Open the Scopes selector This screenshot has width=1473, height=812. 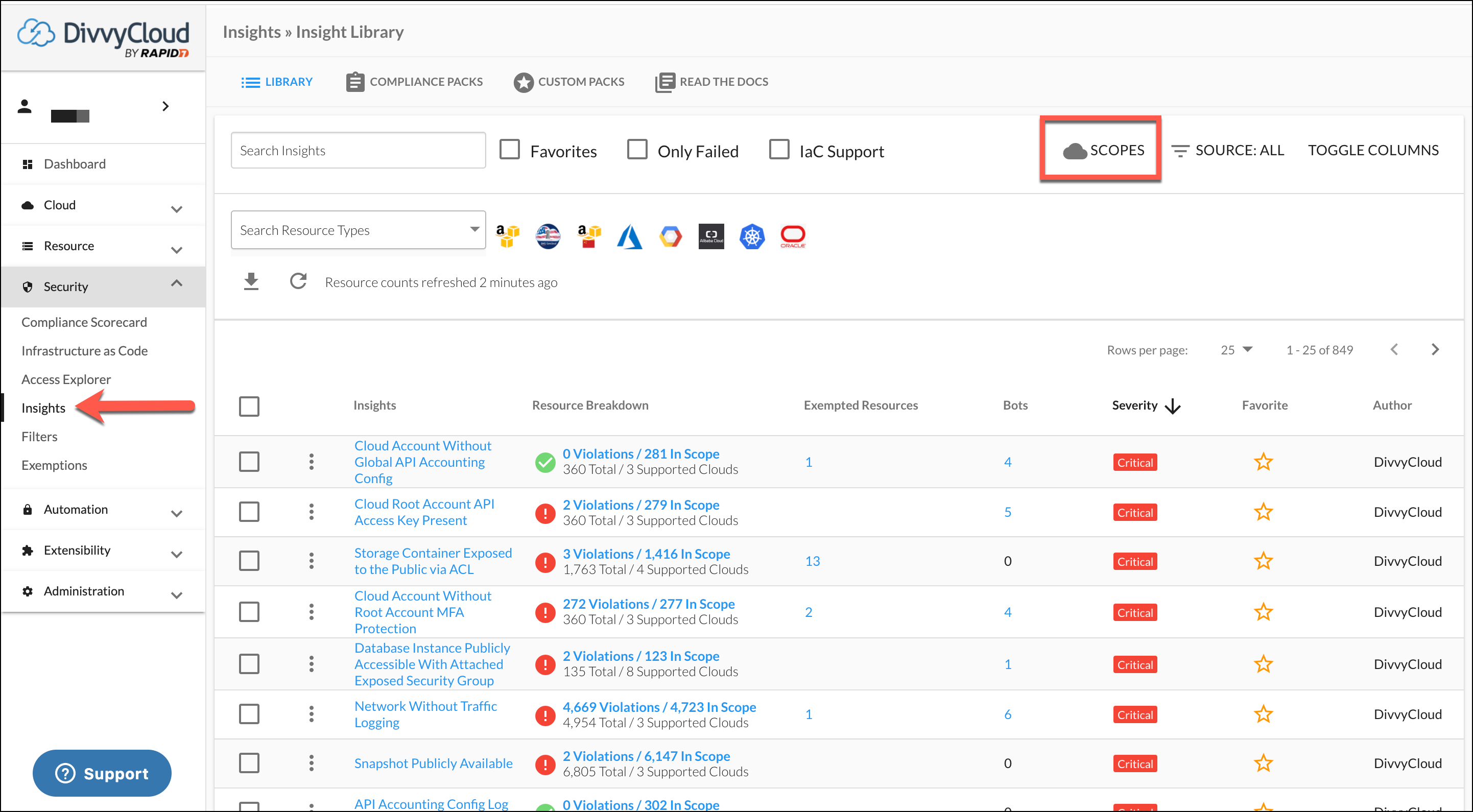(1103, 150)
